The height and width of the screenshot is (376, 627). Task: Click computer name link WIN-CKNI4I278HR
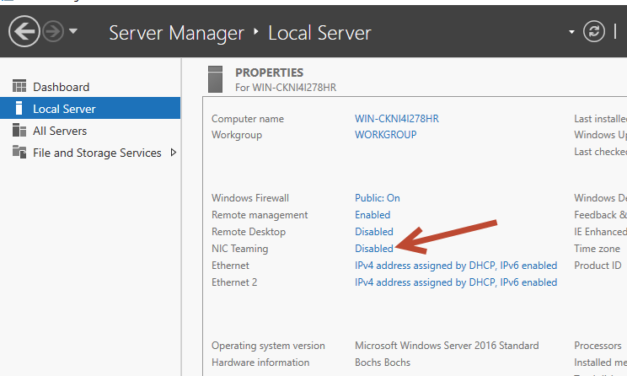[x=397, y=119]
